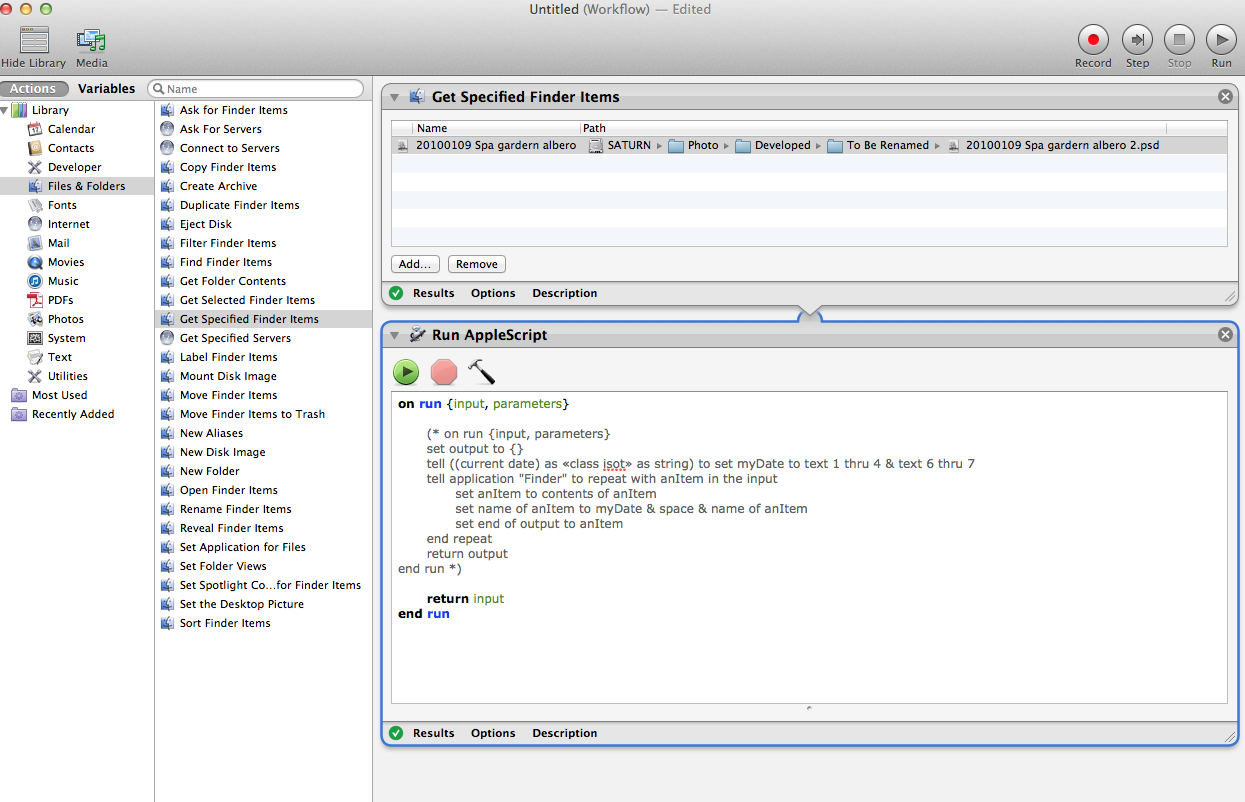Viewport: 1245px width, 802px height.
Task: Show Results of Run AppleScript action
Action: [x=434, y=733]
